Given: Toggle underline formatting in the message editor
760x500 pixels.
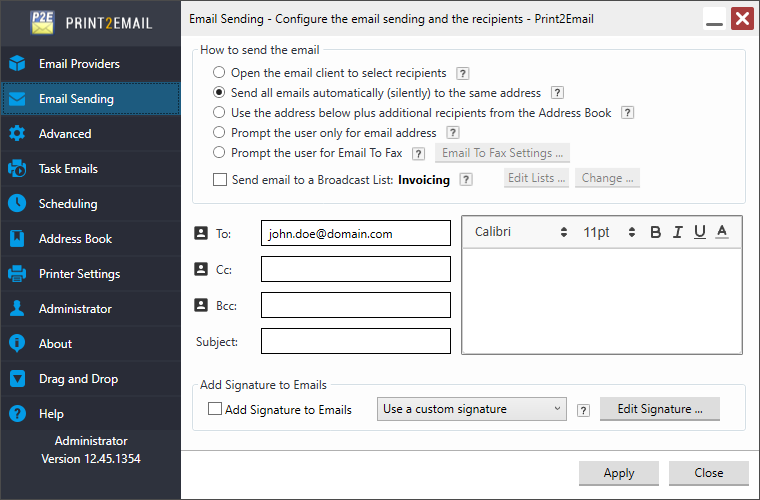Looking at the screenshot, I should pos(699,232).
